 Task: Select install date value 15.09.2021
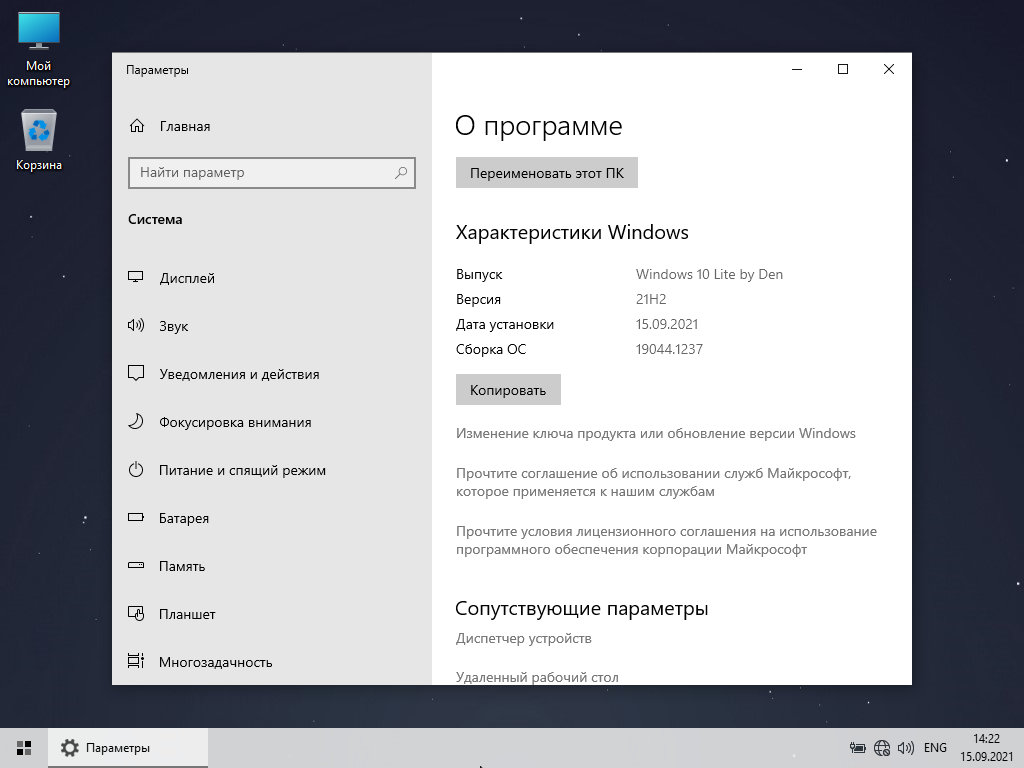click(667, 324)
